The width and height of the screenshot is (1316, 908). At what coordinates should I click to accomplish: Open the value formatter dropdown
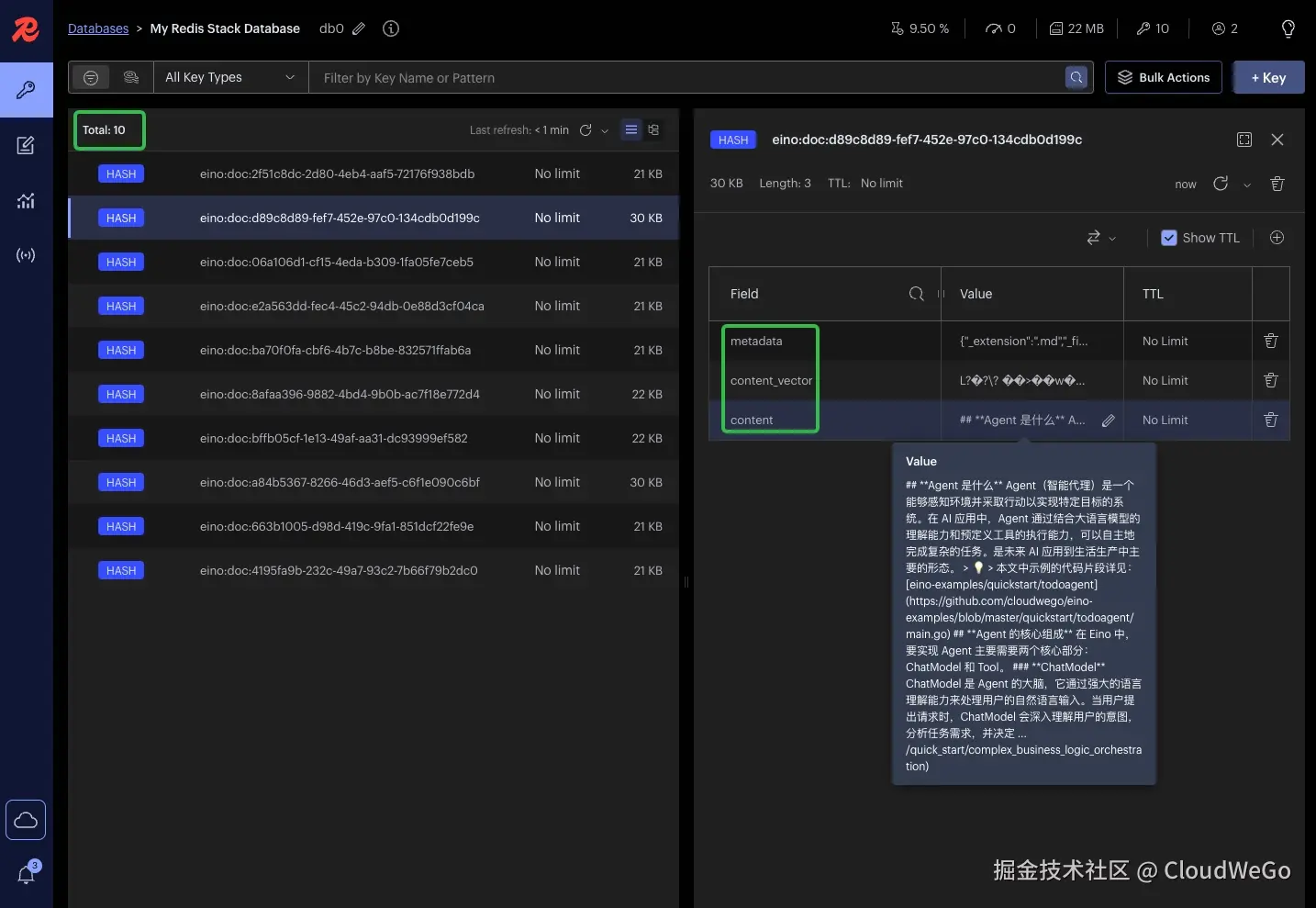(x=1101, y=238)
